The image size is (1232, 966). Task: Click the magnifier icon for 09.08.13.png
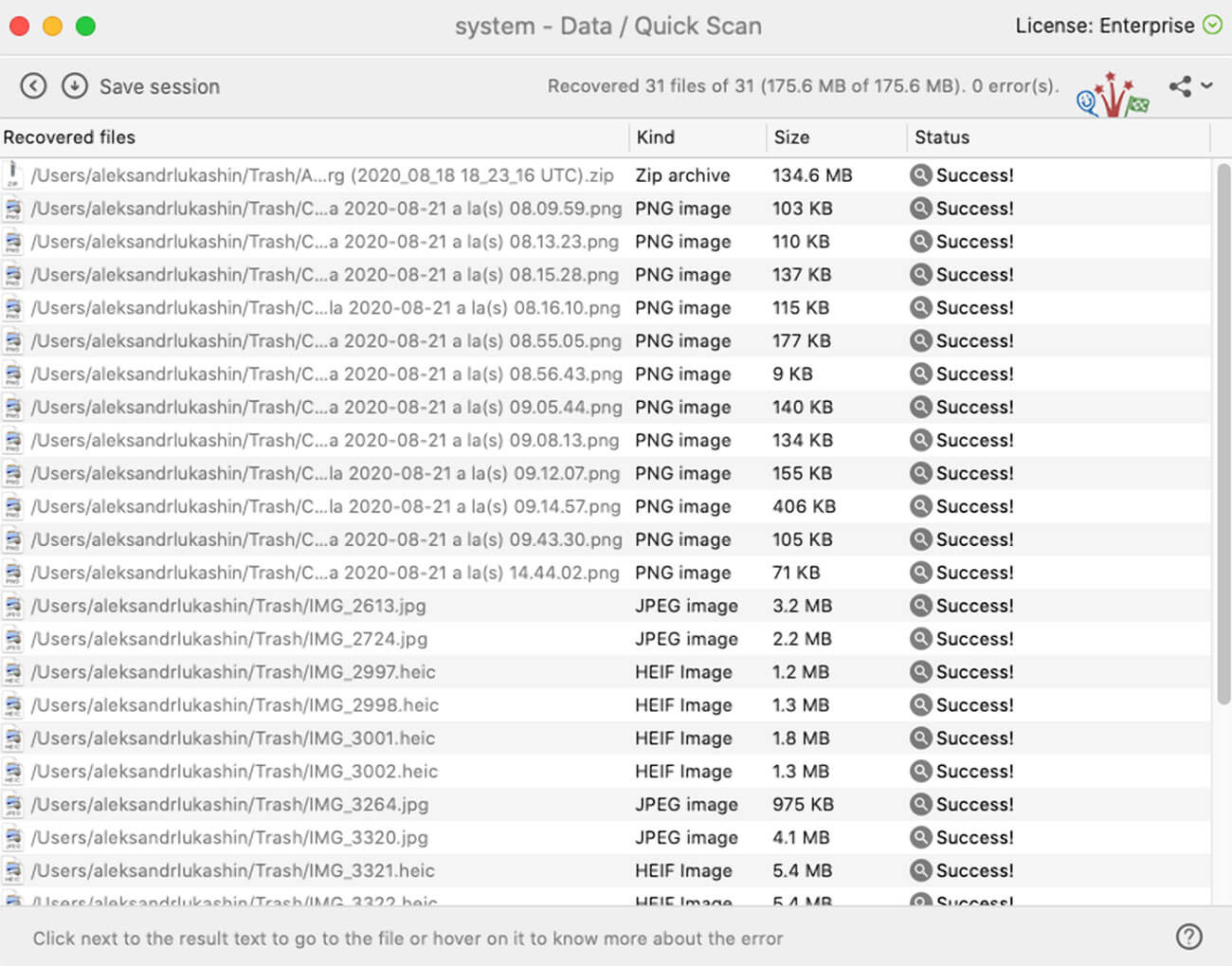920,440
